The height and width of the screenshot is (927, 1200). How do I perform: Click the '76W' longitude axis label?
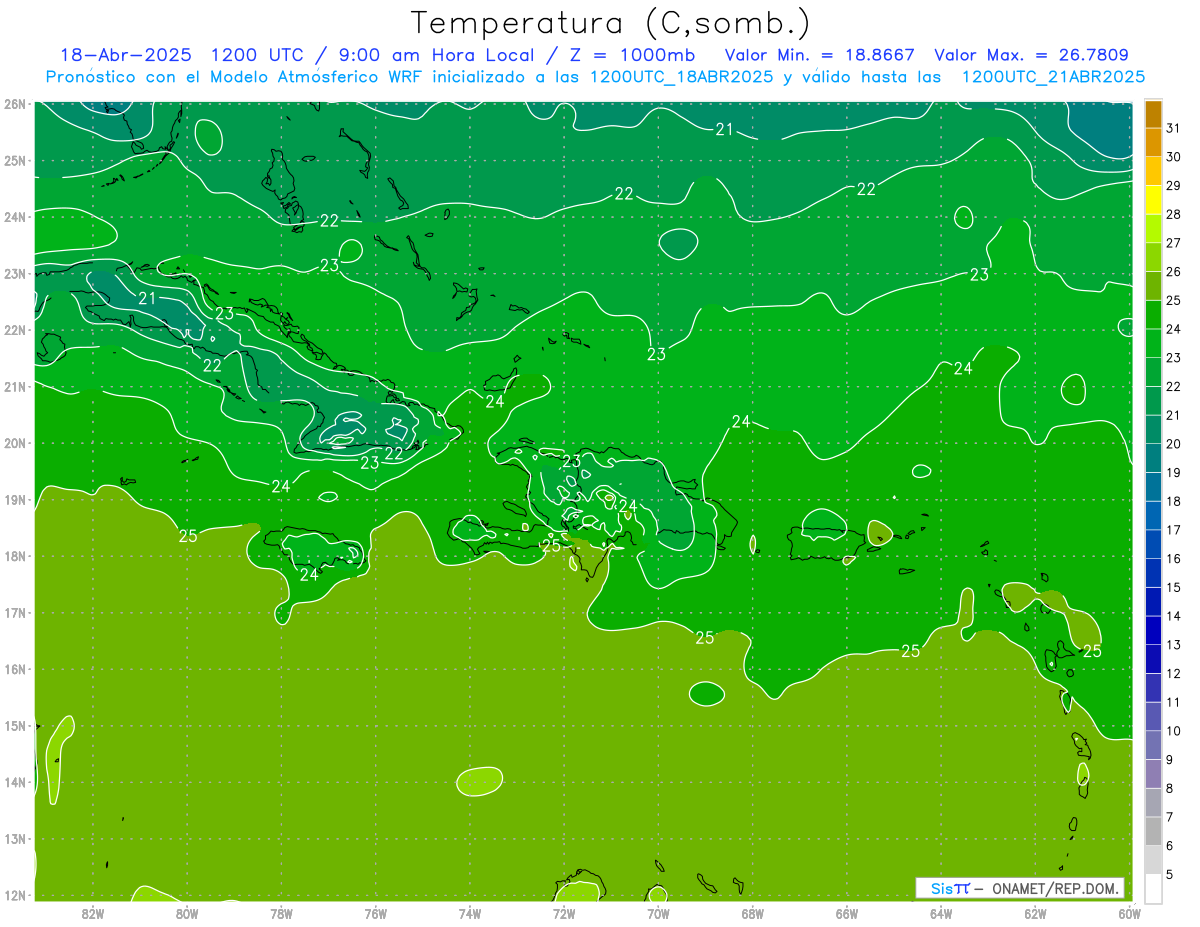point(375,913)
